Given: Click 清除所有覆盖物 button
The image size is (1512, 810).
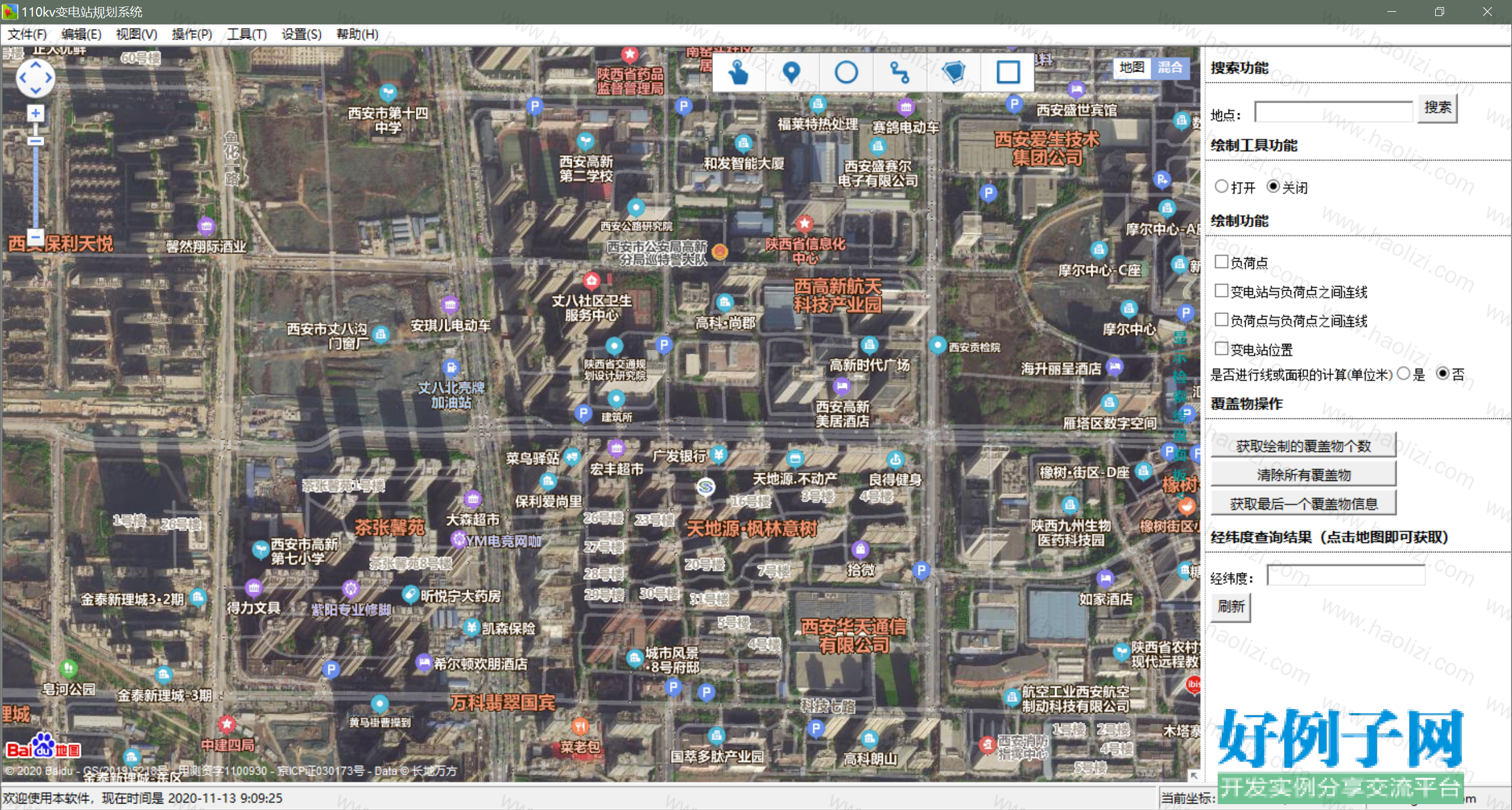Looking at the screenshot, I should point(1304,474).
